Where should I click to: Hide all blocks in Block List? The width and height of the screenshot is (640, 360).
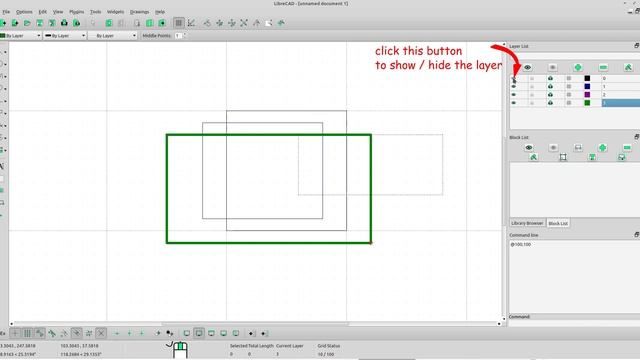point(553,147)
